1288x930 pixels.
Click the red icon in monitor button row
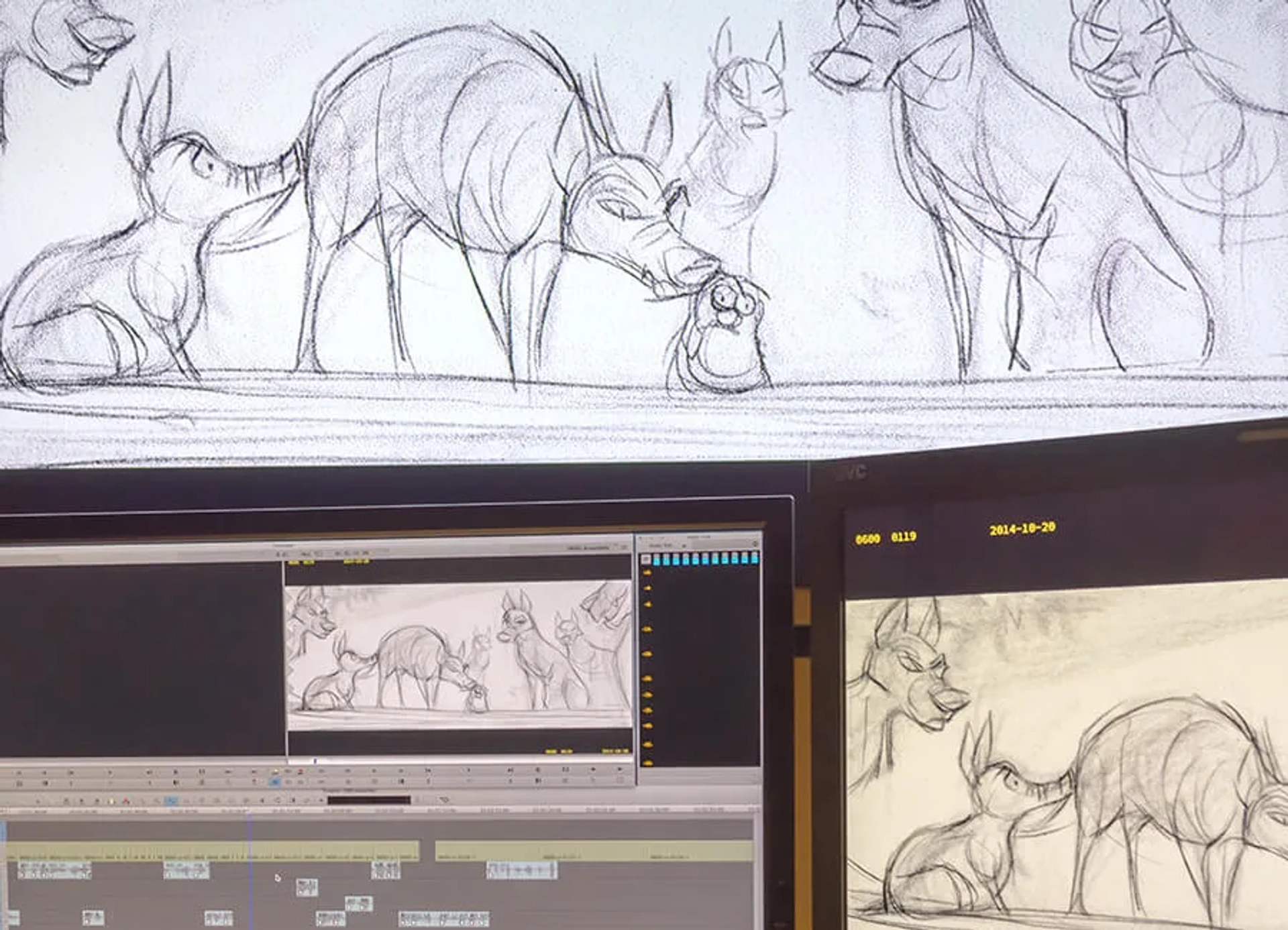click(300, 772)
